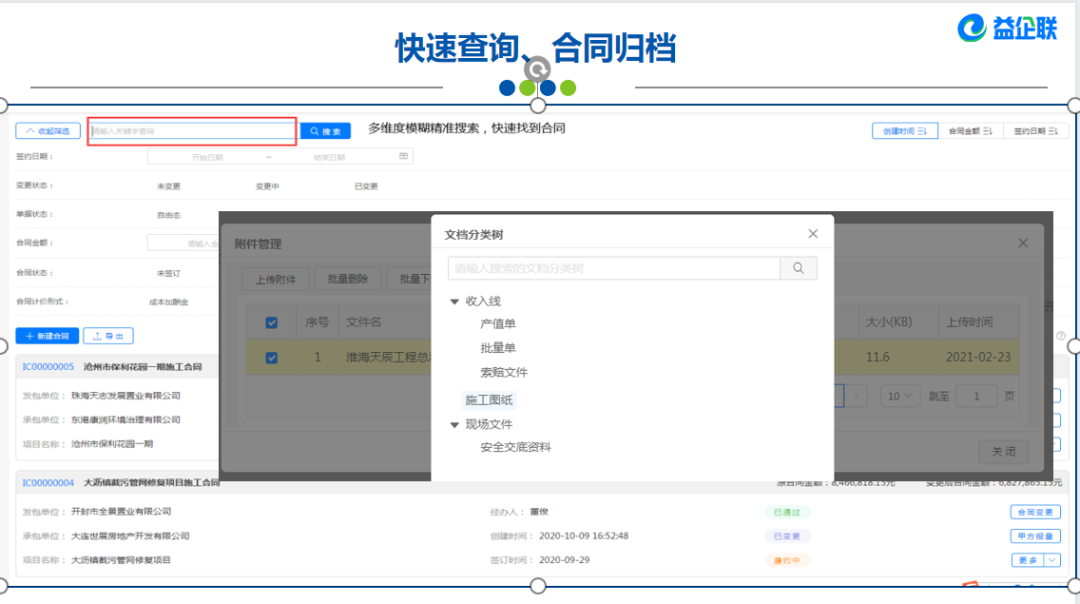Viewport: 1080px width, 604px height.
Task: Click the 导出 export button
Action: click(108, 336)
